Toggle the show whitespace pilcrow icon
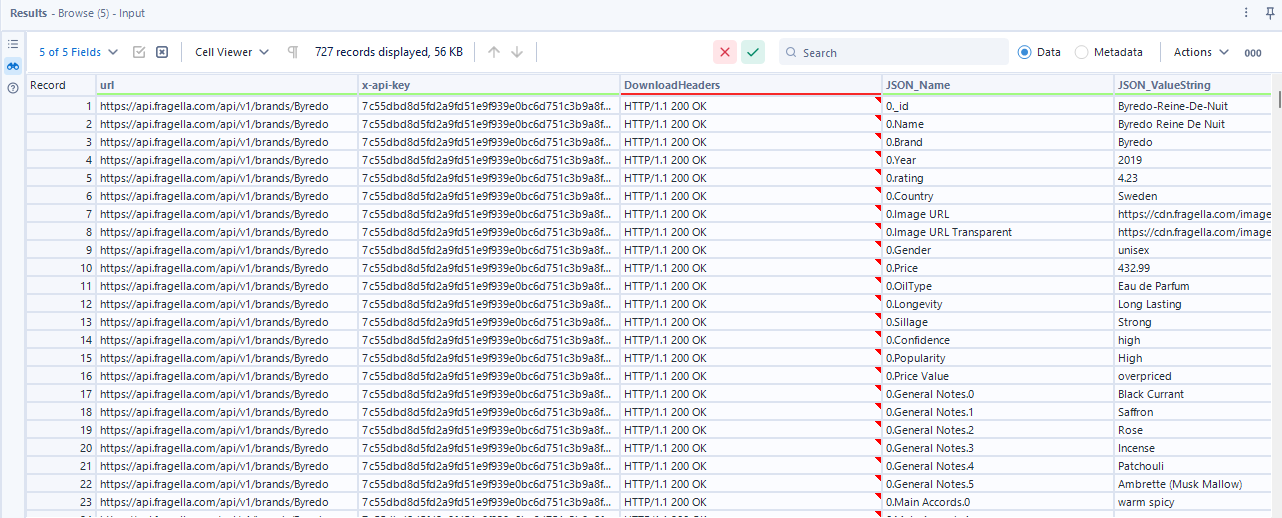 click(293, 52)
